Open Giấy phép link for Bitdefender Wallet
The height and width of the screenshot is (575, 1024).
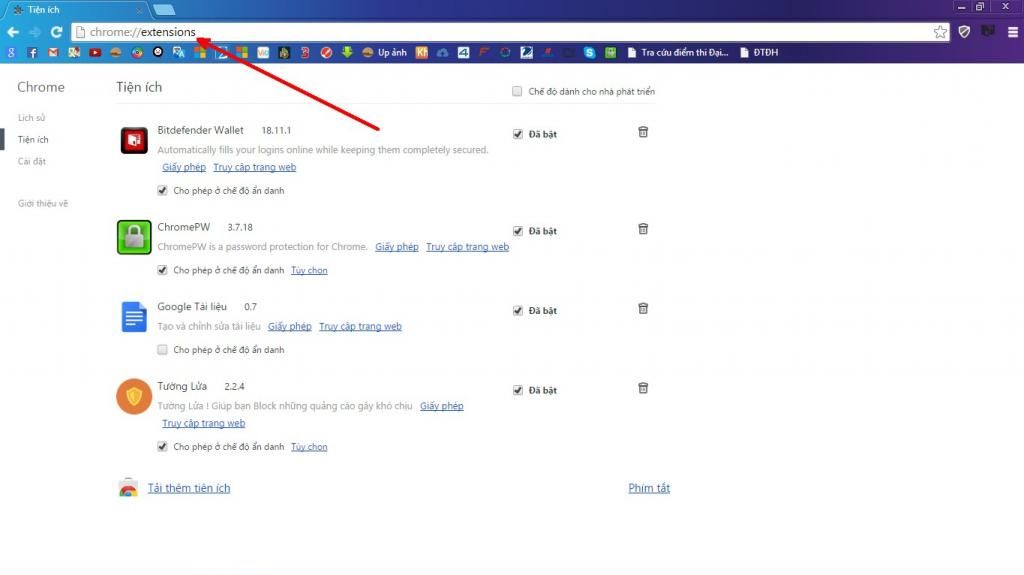coord(184,167)
